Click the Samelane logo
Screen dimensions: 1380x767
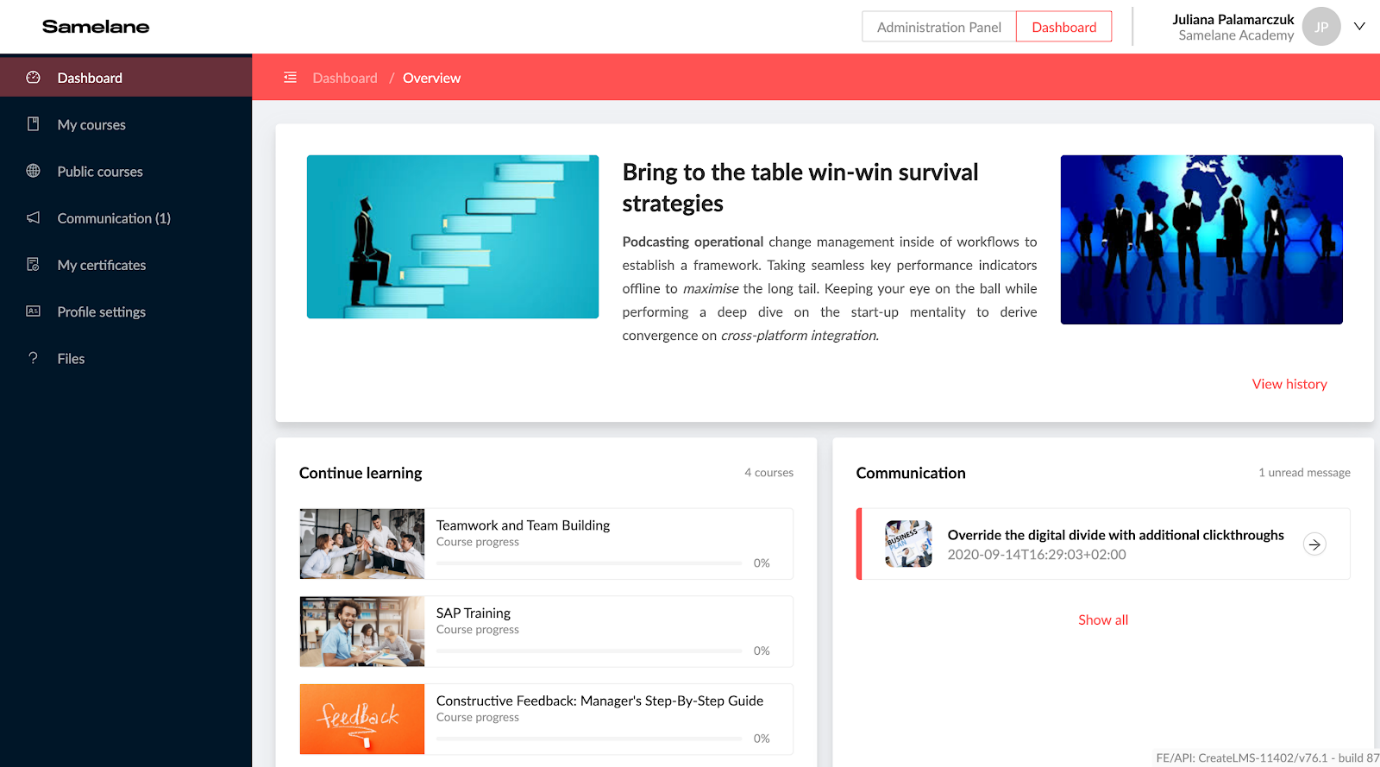coord(96,27)
